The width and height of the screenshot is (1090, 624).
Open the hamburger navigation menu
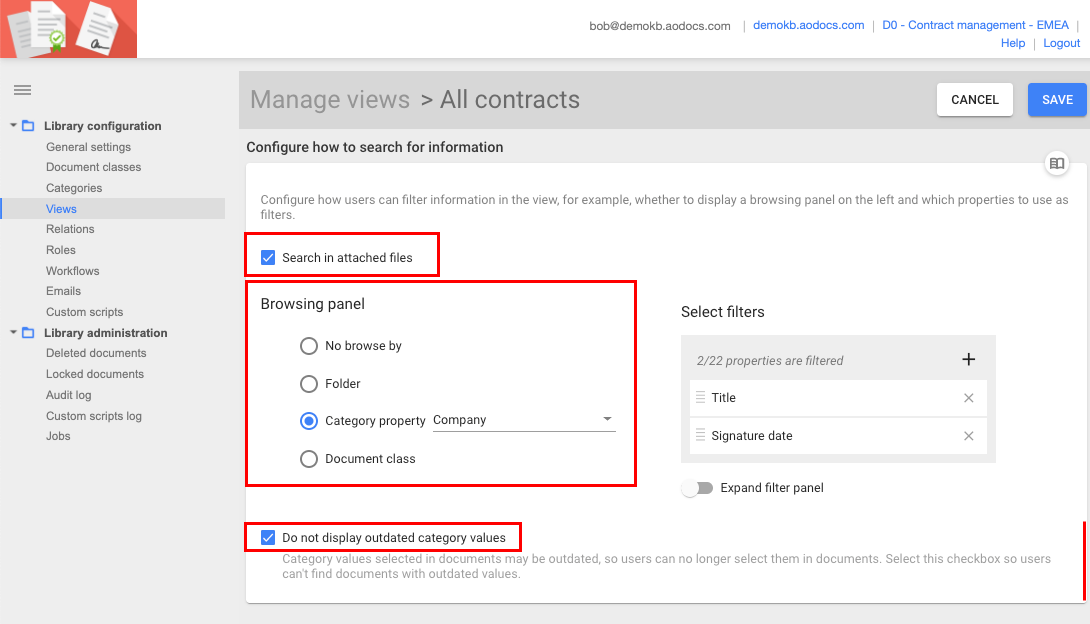(22, 90)
